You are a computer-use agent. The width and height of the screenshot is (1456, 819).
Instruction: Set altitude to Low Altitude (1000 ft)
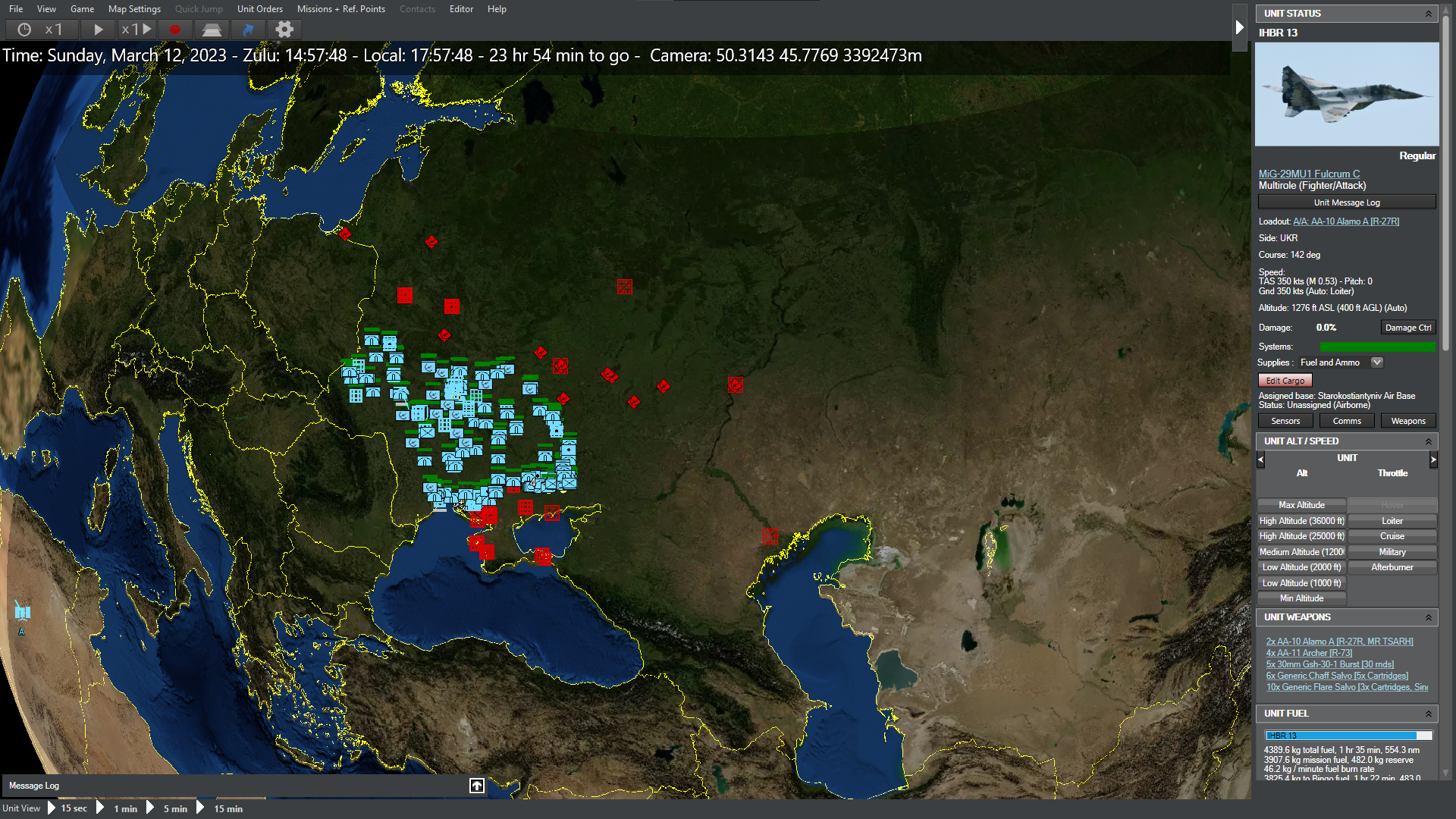point(1301,583)
